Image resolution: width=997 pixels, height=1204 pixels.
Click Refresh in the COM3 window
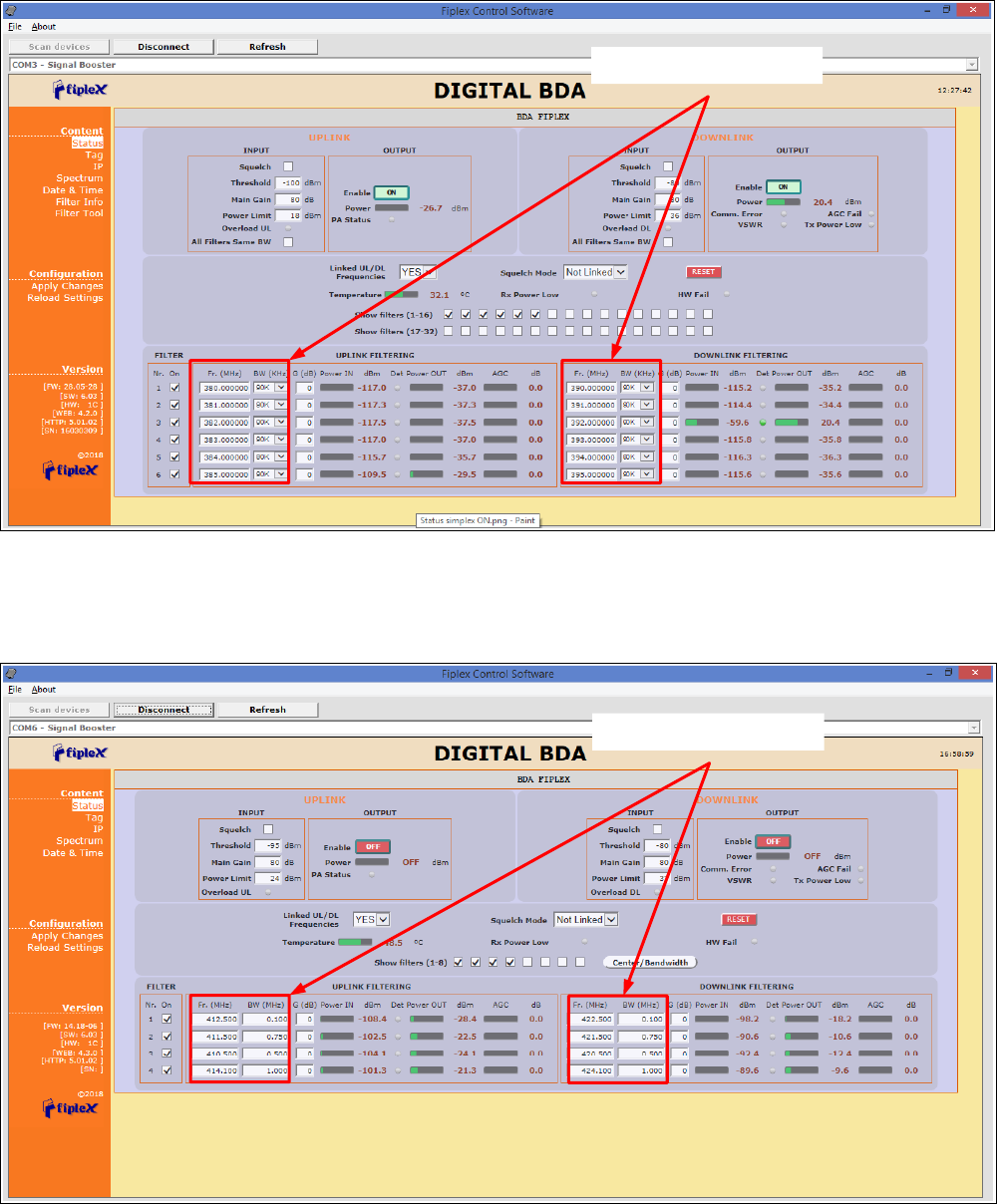tap(267, 47)
